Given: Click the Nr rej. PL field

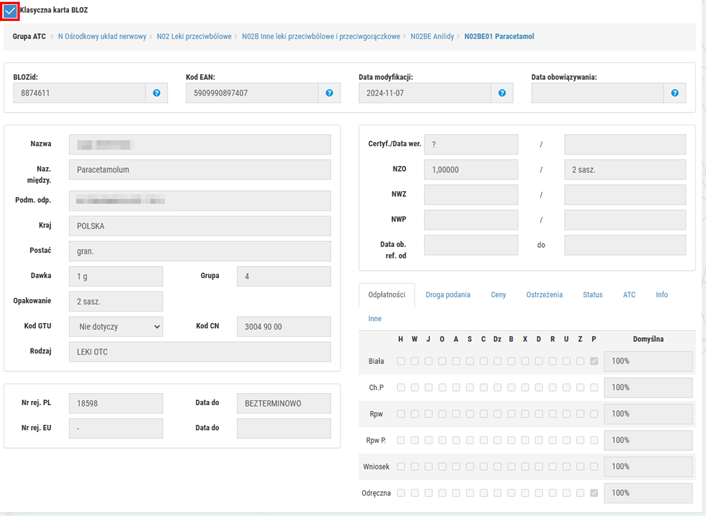Looking at the screenshot, I should point(115,403).
